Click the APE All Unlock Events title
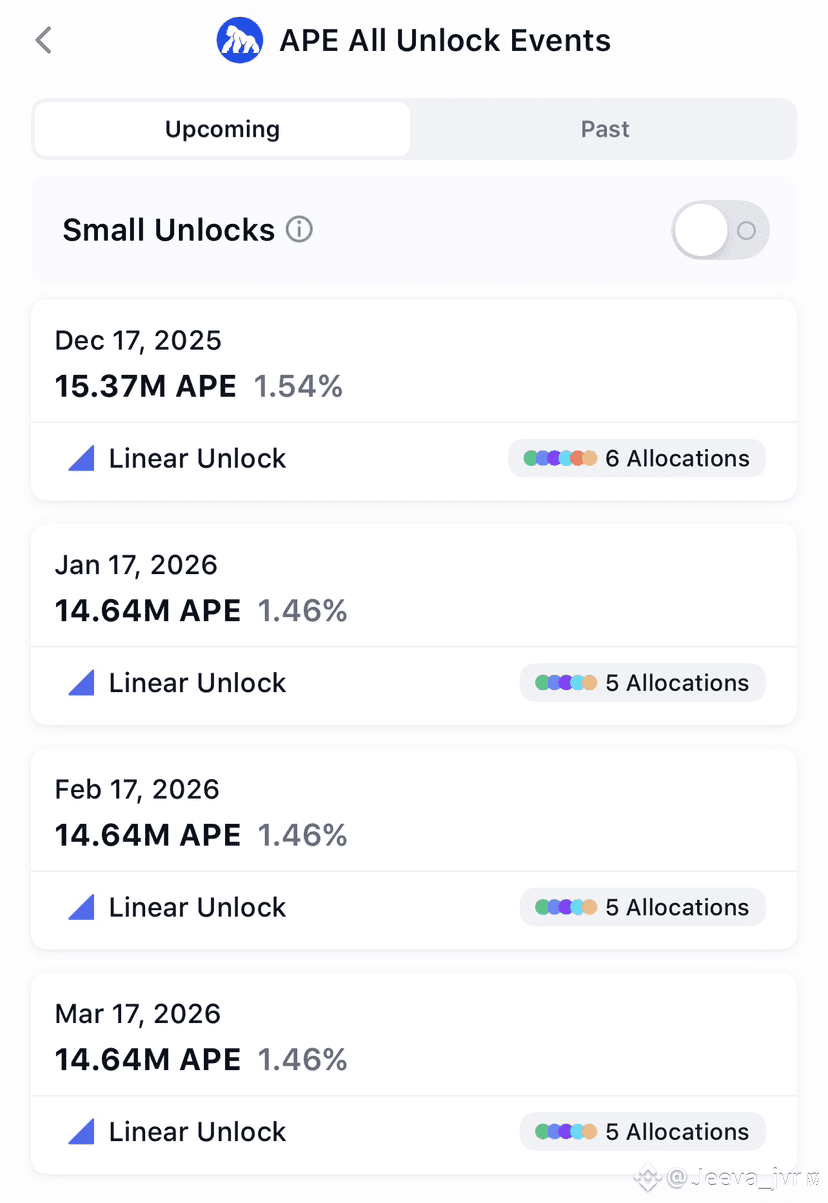828x1203 pixels. tap(445, 41)
